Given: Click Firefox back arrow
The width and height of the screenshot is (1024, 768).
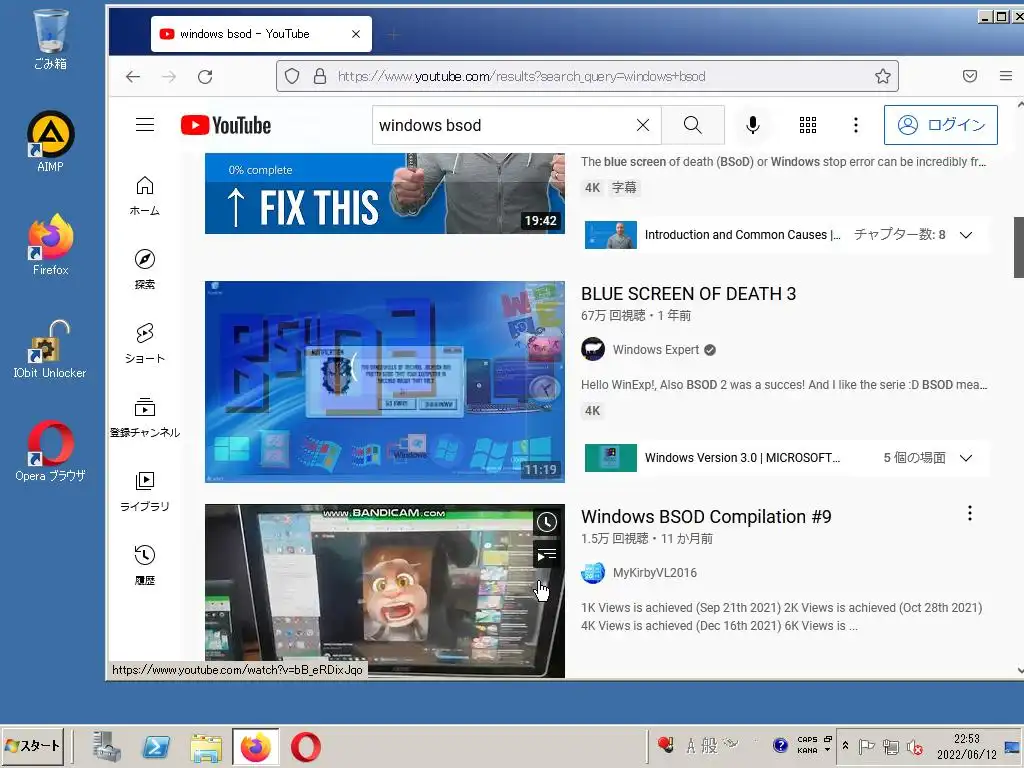Looking at the screenshot, I should tap(133, 76).
